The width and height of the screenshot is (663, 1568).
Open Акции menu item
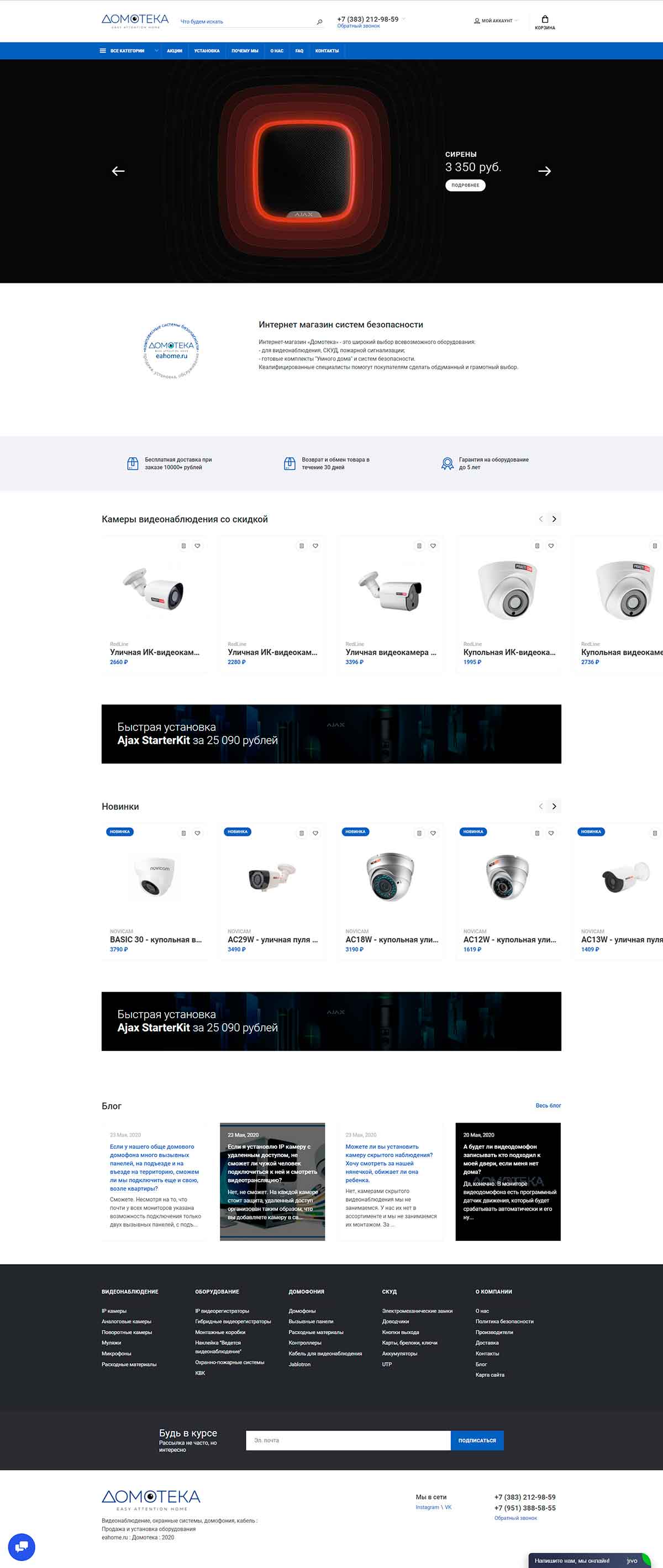tap(175, 51)
